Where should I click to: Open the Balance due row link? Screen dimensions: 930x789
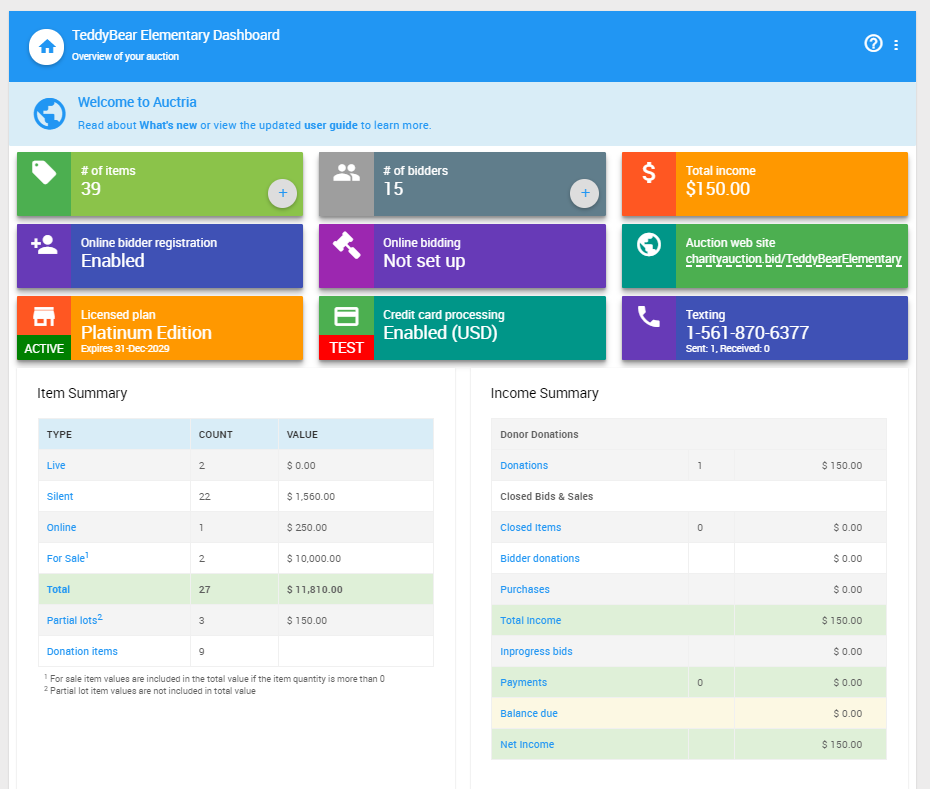529,714
